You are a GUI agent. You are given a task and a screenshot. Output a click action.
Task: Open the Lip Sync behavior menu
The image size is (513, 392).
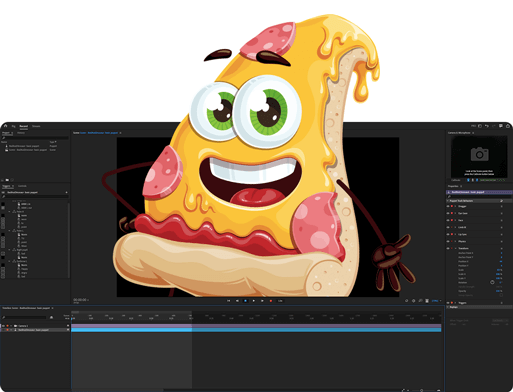coord(502,234)
